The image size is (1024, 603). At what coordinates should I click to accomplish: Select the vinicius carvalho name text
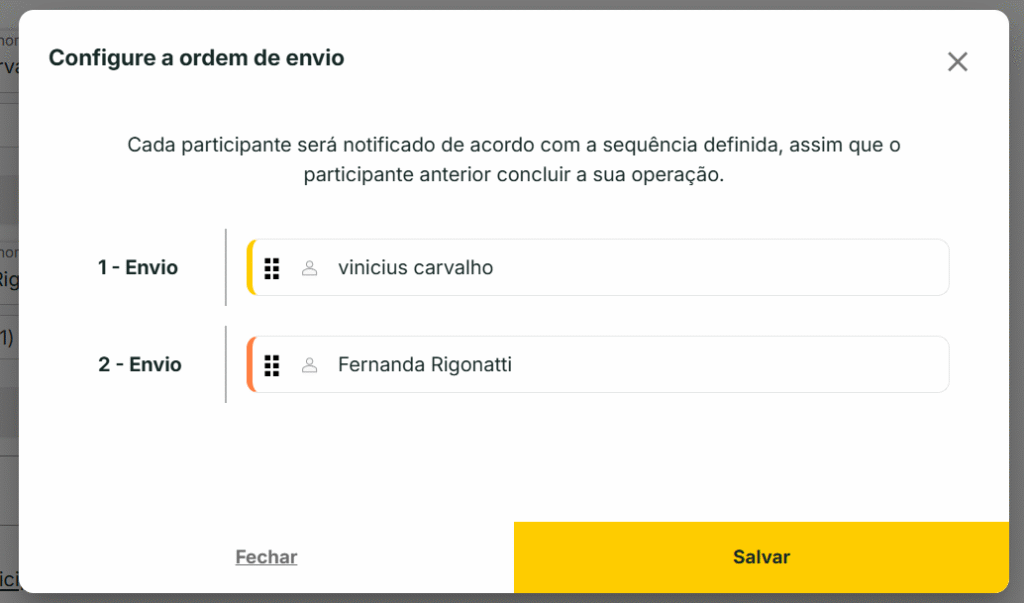(x=415, y=268)
